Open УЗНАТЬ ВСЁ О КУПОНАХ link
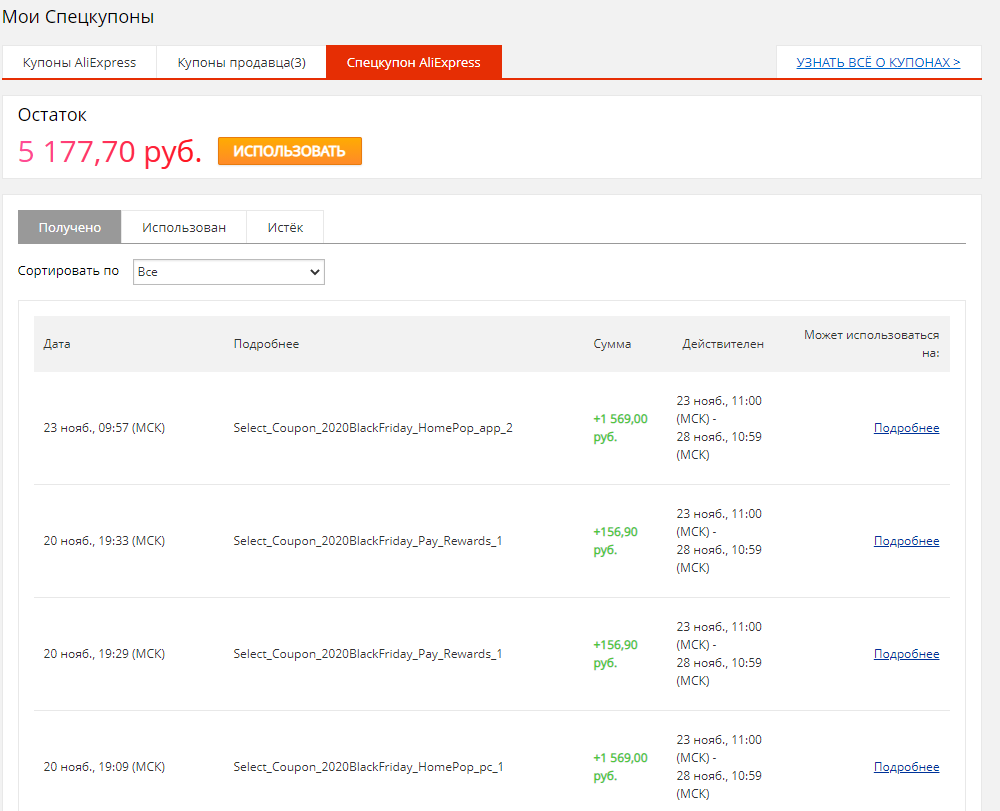This screenshot has height=811, width=1000. tap(878, 62)
